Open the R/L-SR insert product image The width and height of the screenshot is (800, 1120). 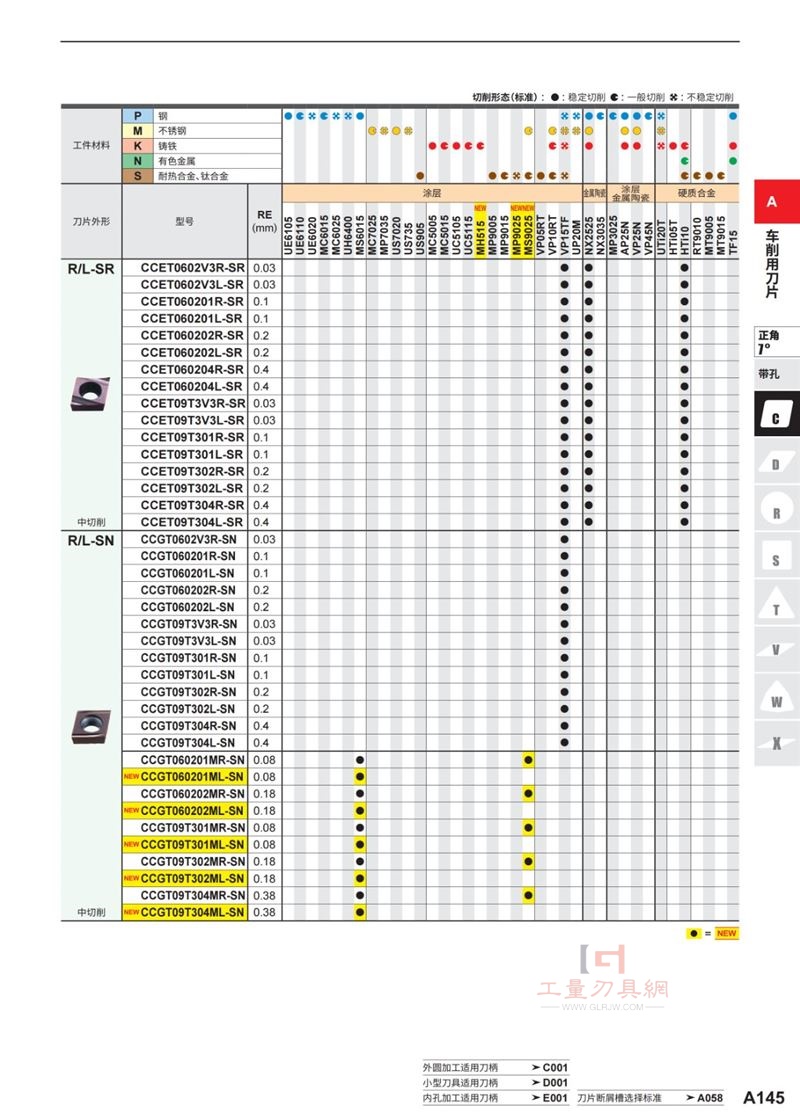tap(91, 394)
